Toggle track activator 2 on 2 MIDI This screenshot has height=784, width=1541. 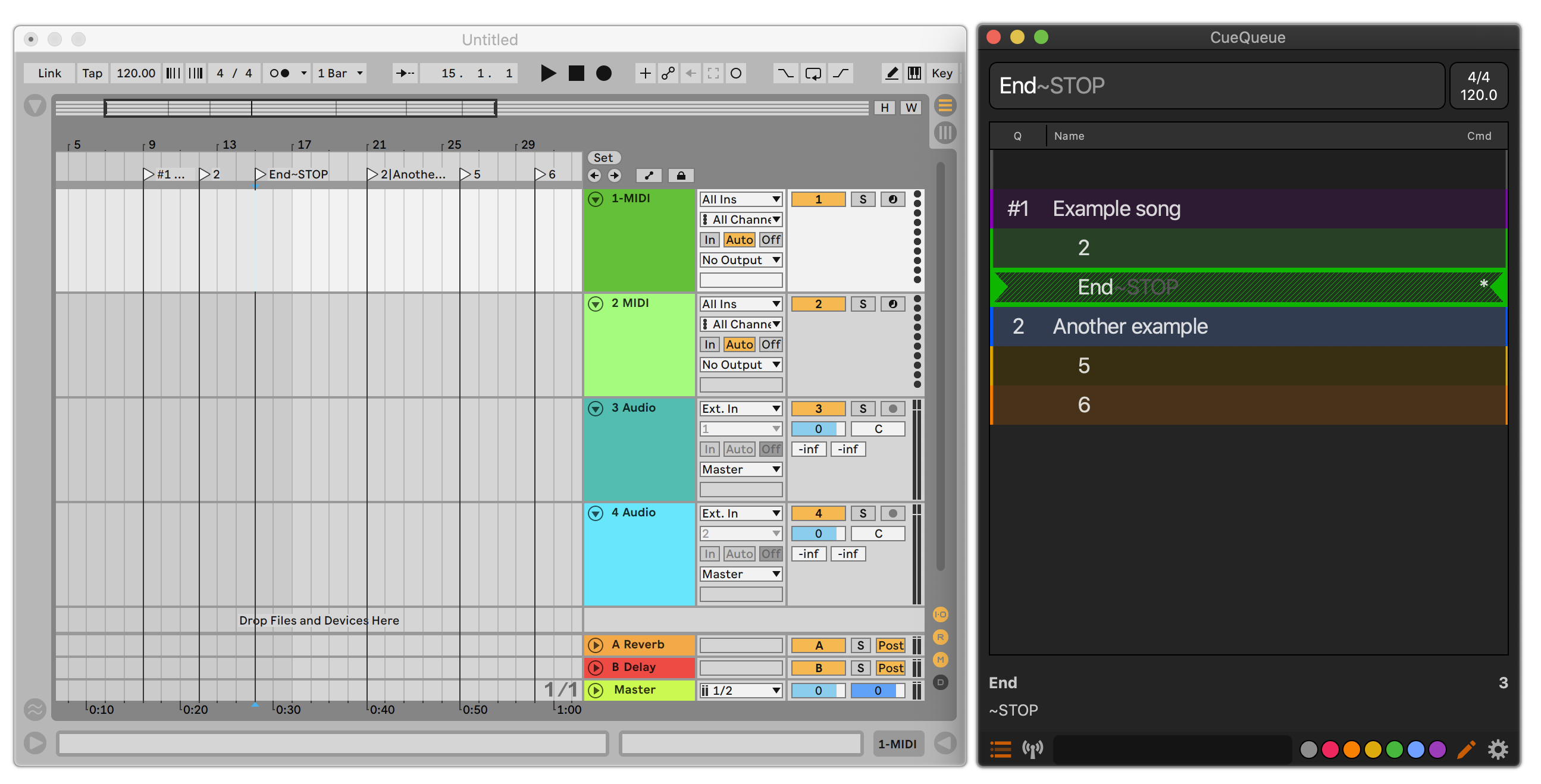(x=818, y=304)
